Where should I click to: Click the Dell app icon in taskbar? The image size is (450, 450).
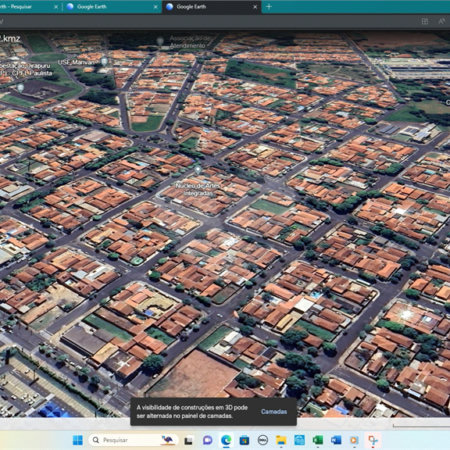point(263,440)
